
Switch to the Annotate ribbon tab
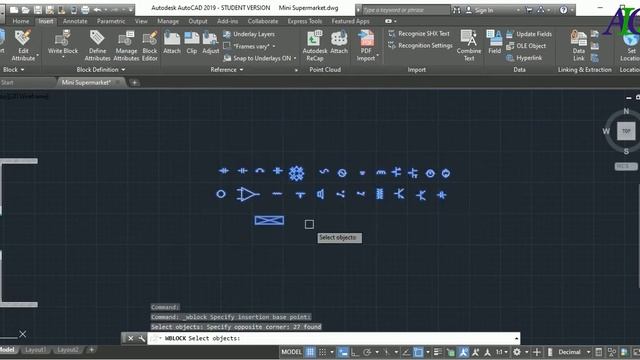pos(75,21)
